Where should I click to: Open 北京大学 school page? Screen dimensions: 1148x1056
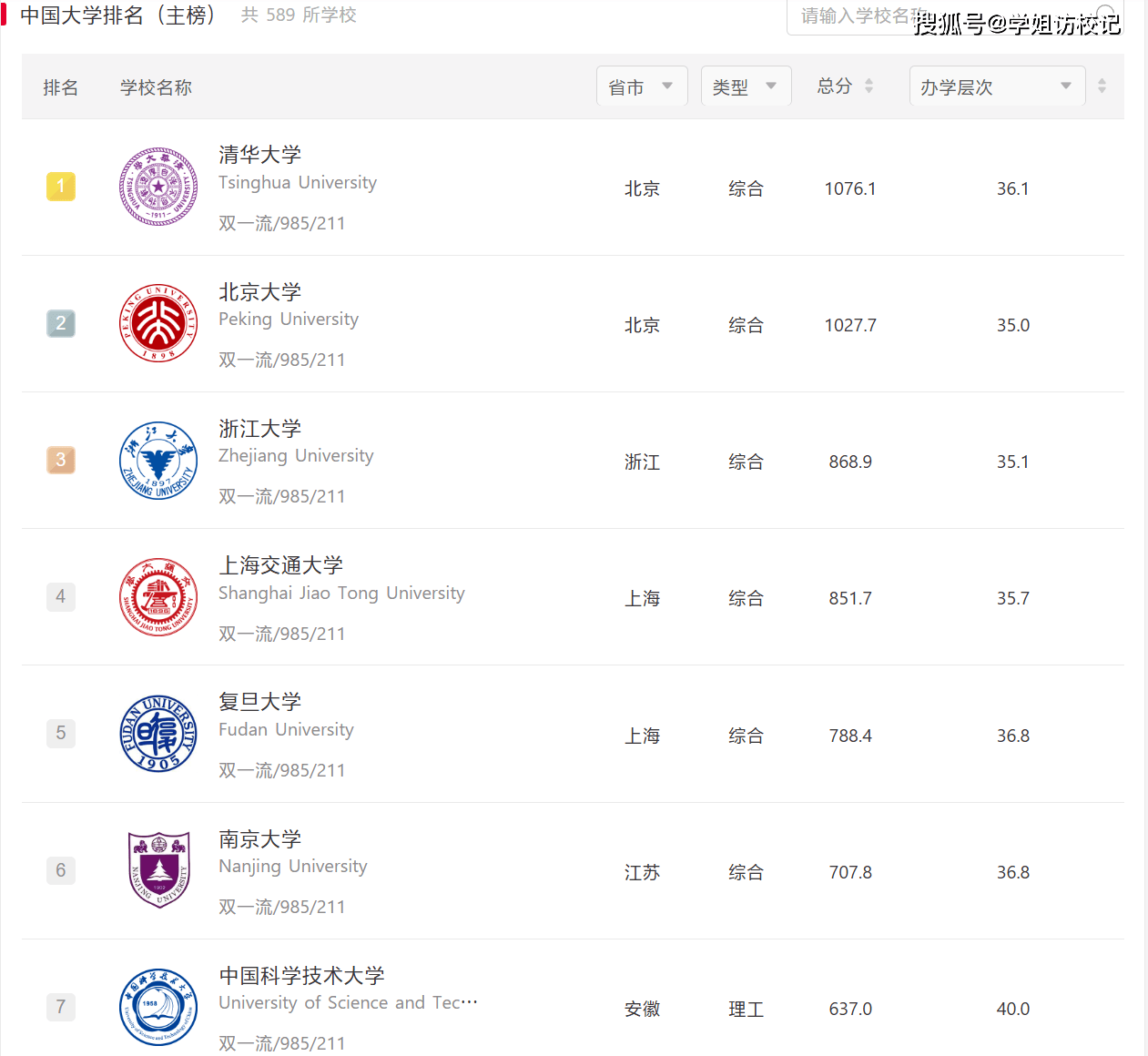click(x=259, y=291)
